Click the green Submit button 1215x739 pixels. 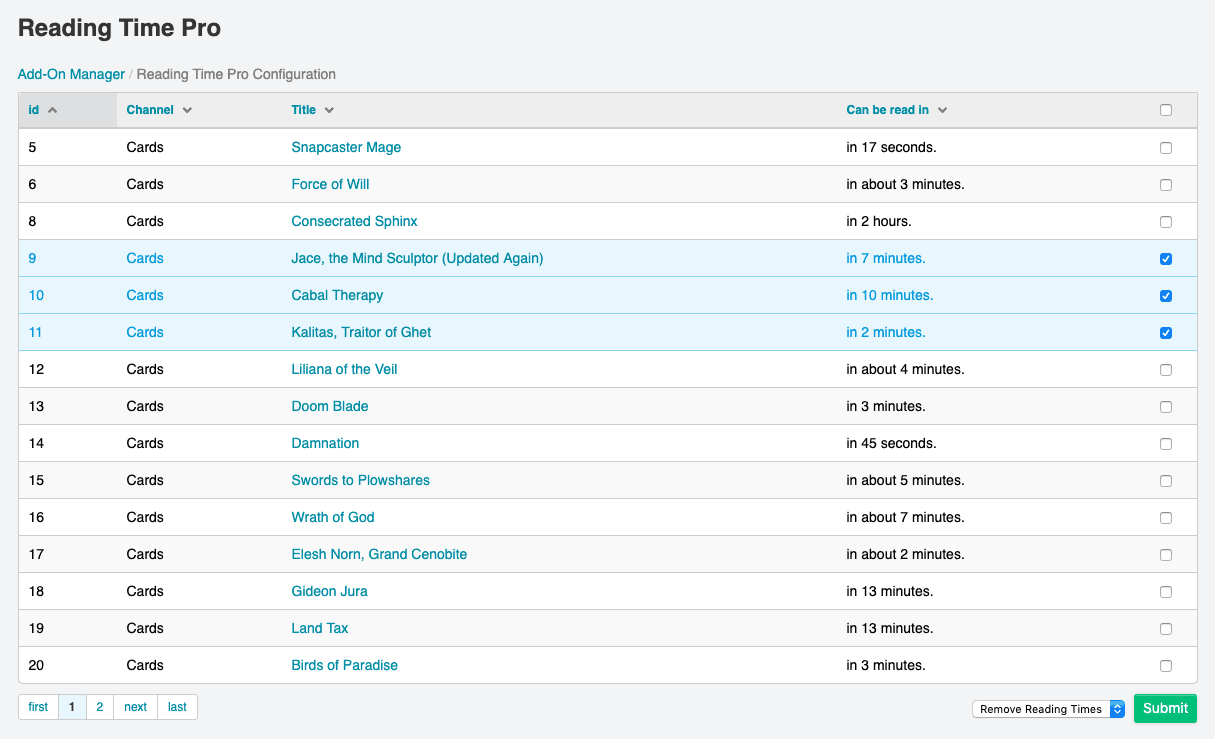(1165, 708)
